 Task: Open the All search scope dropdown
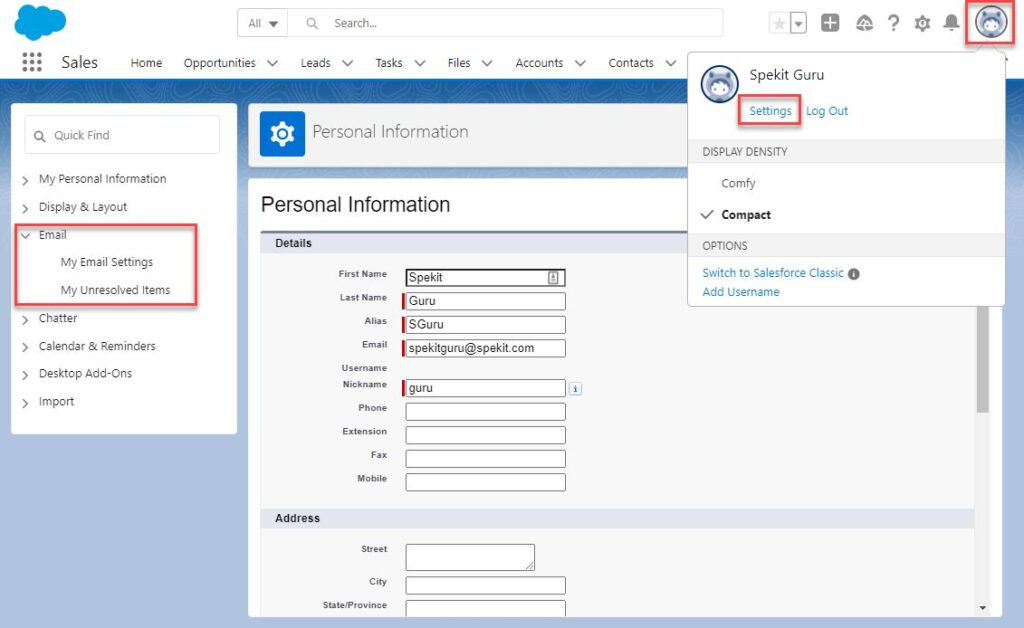tap(263, 24)
